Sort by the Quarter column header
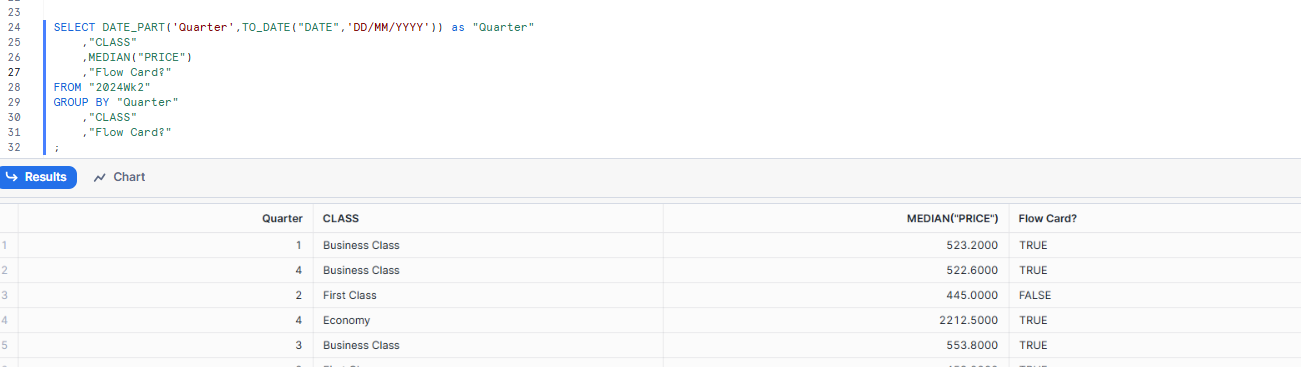 pos(282,218)
